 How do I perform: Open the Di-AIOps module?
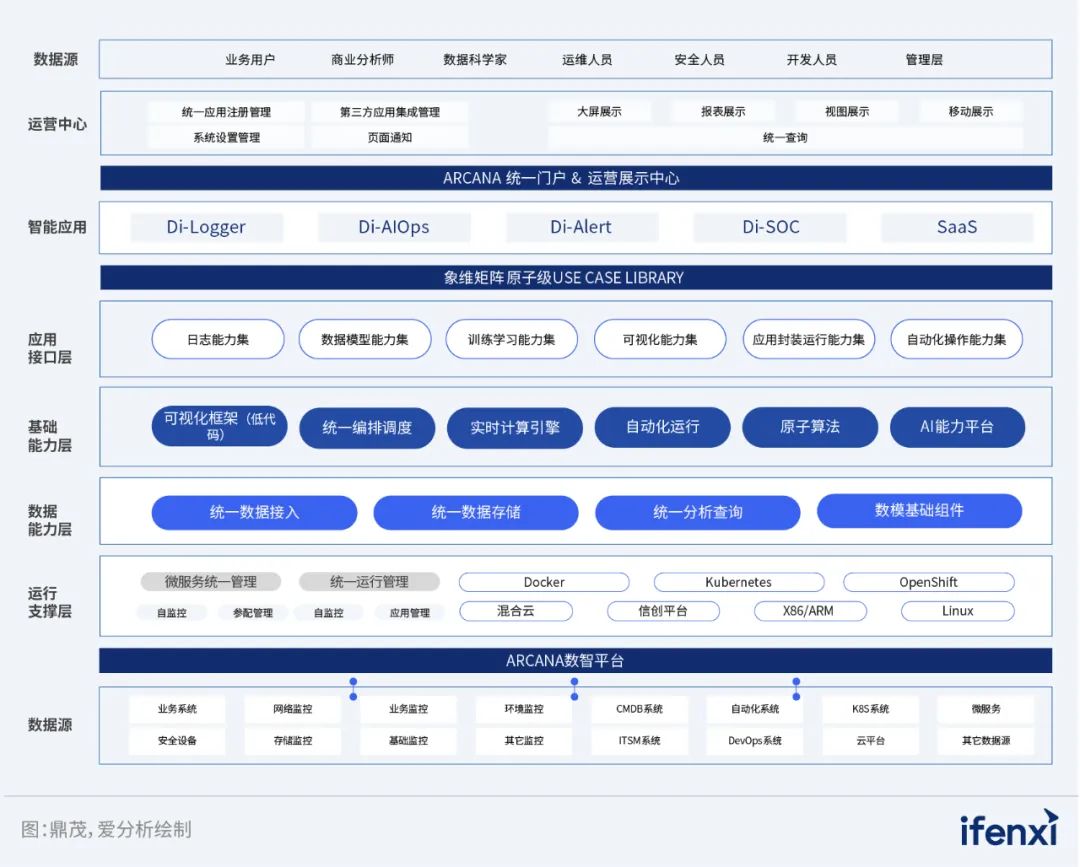coord(394,227)
